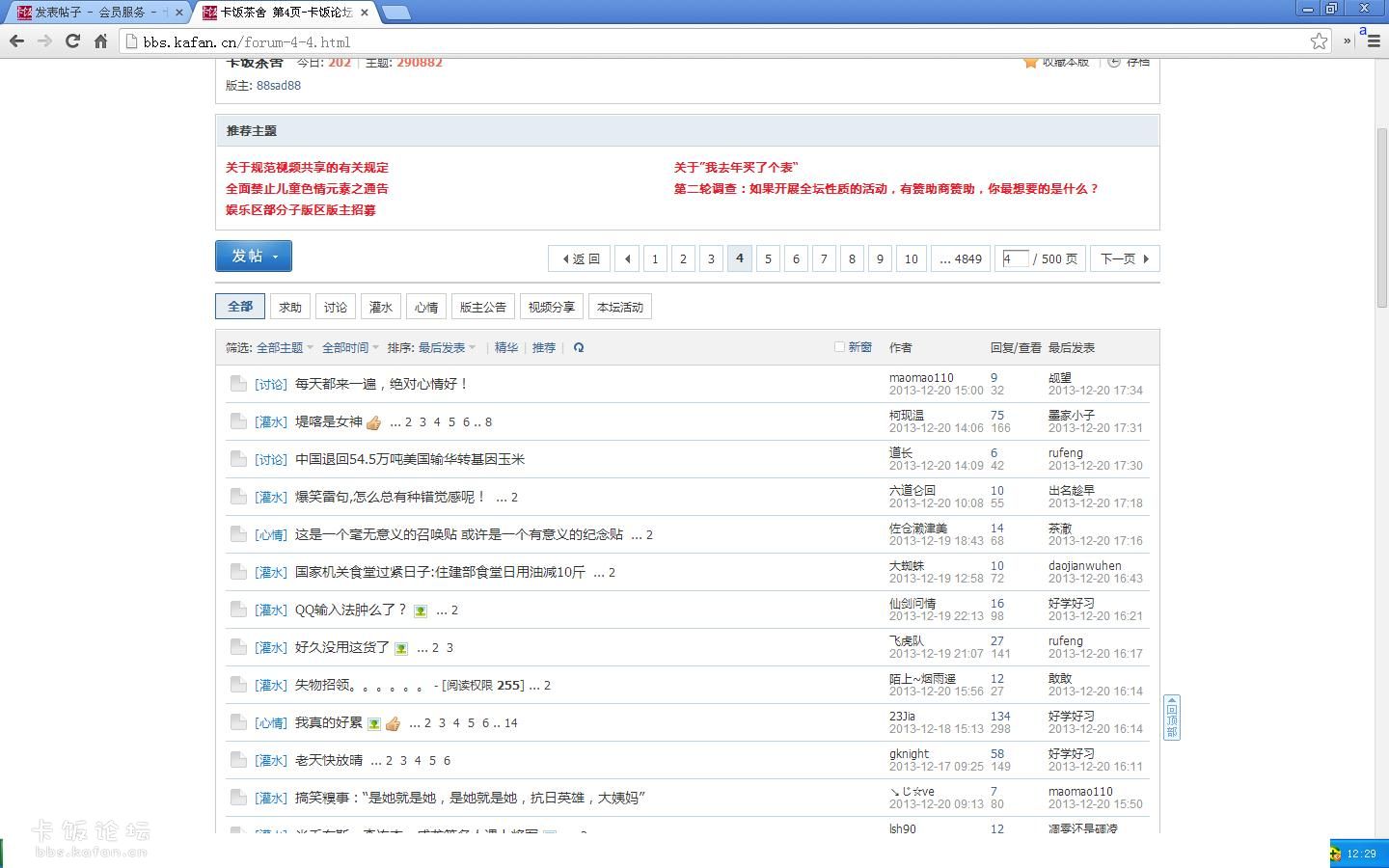Click the image attachment icon in QQ输入法肿么了
This screenshot has width=1389, height=868.
point(421,610)
